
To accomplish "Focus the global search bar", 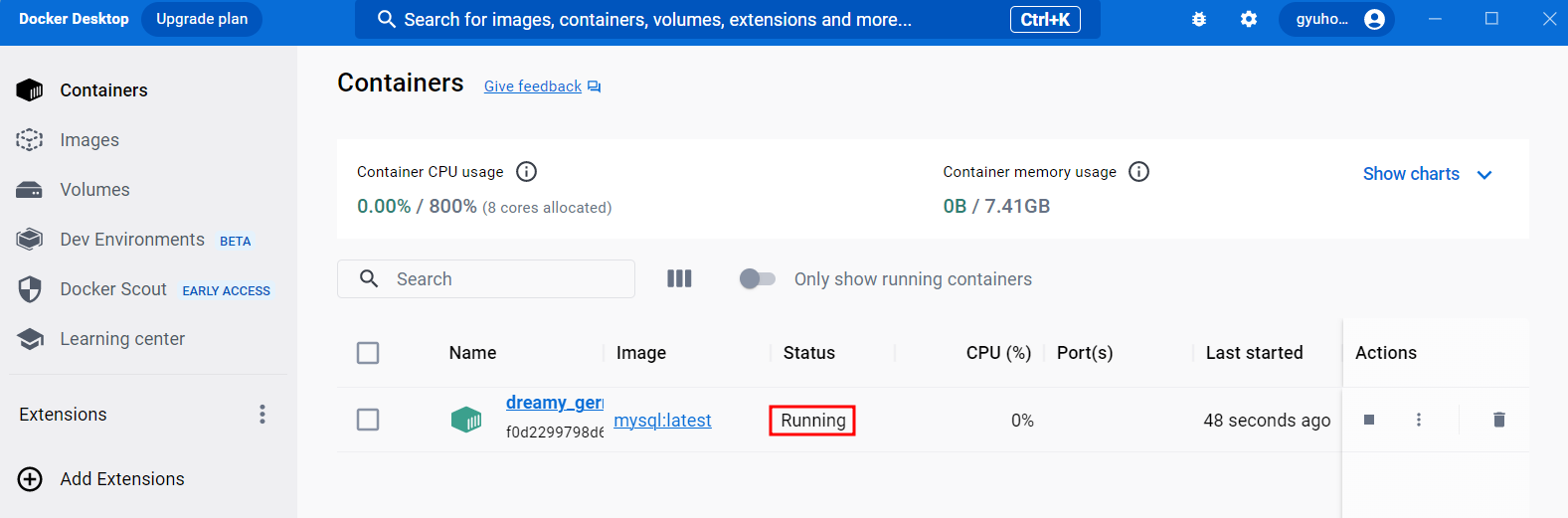I will point(727,19).
